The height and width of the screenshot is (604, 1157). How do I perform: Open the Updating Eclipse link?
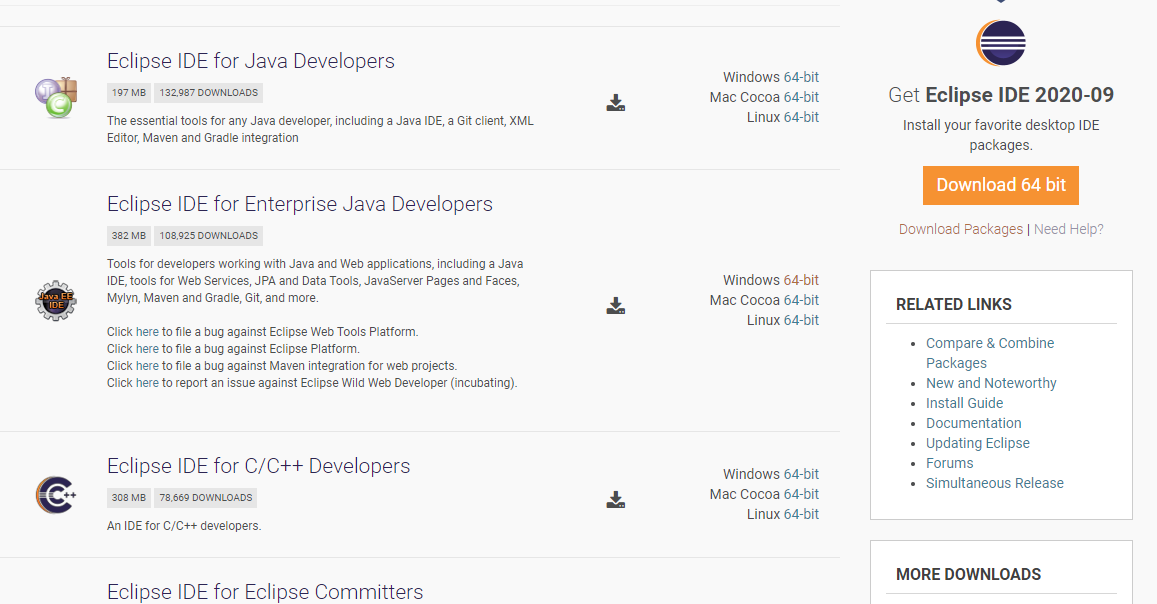978,443
